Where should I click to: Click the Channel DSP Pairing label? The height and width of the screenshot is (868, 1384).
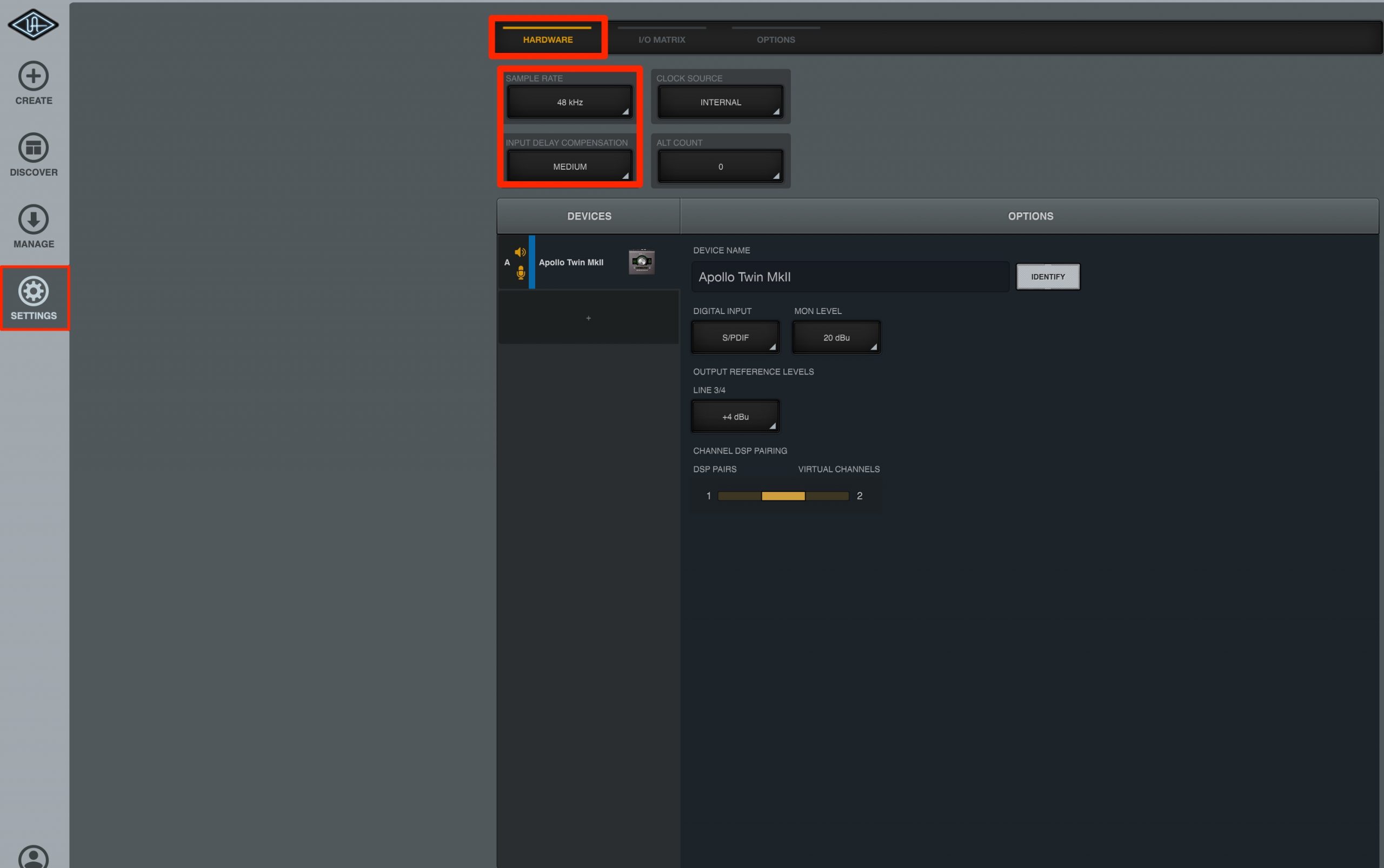(740, 451)
